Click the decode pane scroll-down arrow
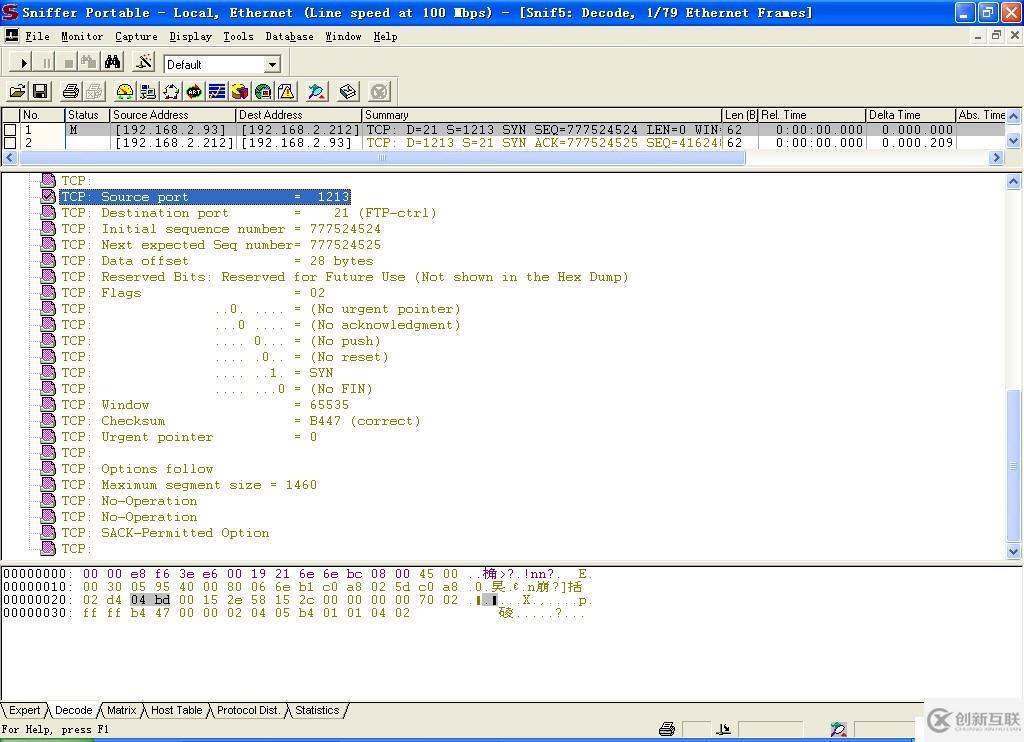Screen dimensions: 1024x742 [x=1014, y=551]
